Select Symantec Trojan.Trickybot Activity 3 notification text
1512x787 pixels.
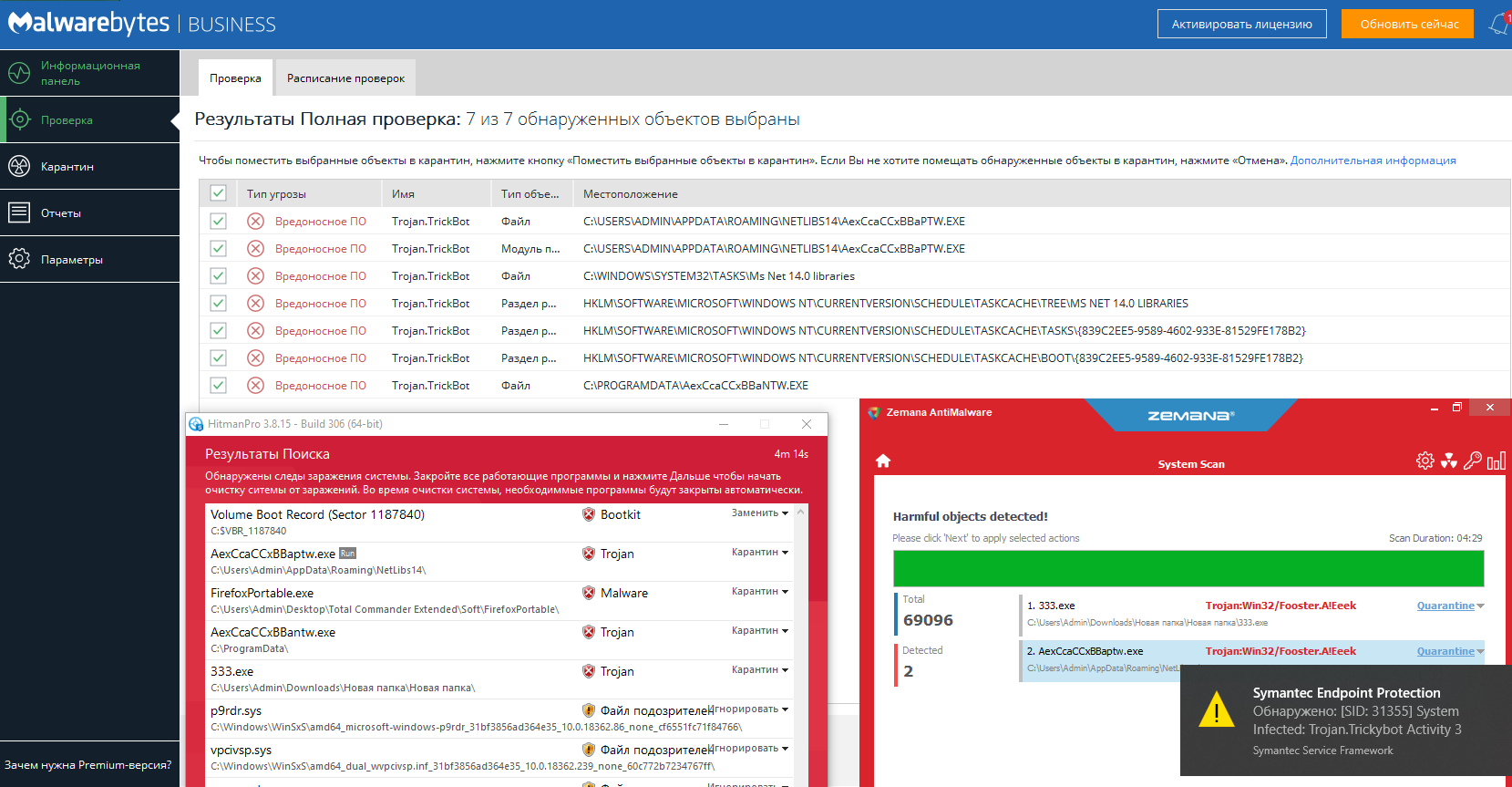pyautogui.click(x=1357, y=720)
